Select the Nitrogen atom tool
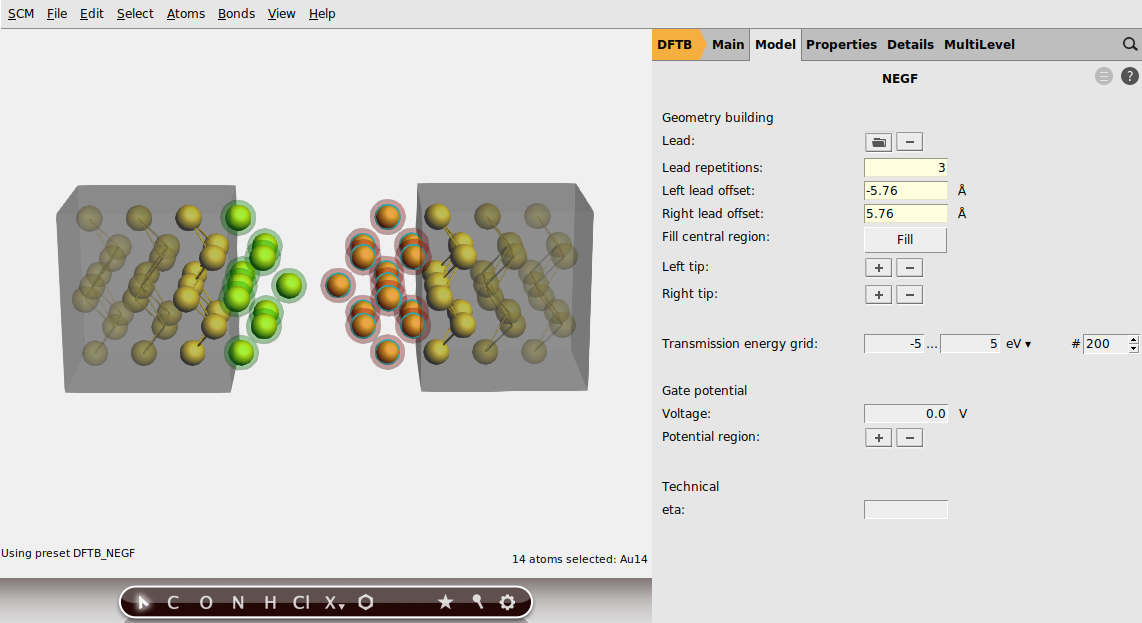 [237, 602]
